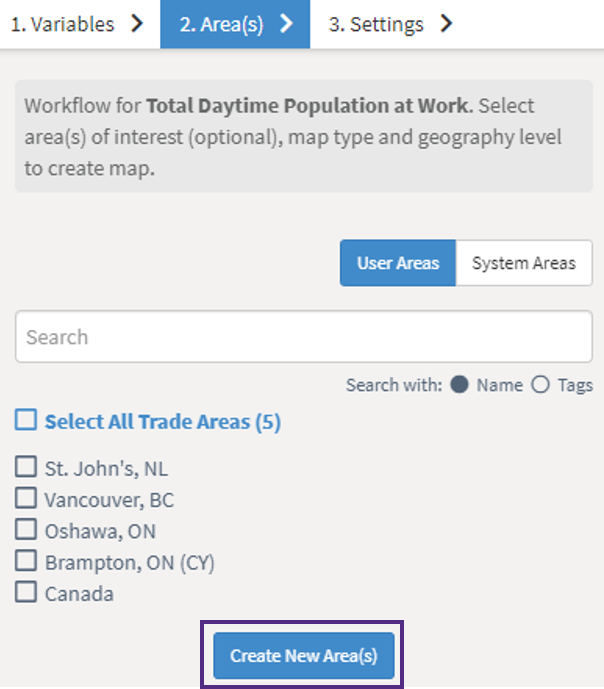Click the St. John's, NL label
604x689 pixels.
click(106, 468)
